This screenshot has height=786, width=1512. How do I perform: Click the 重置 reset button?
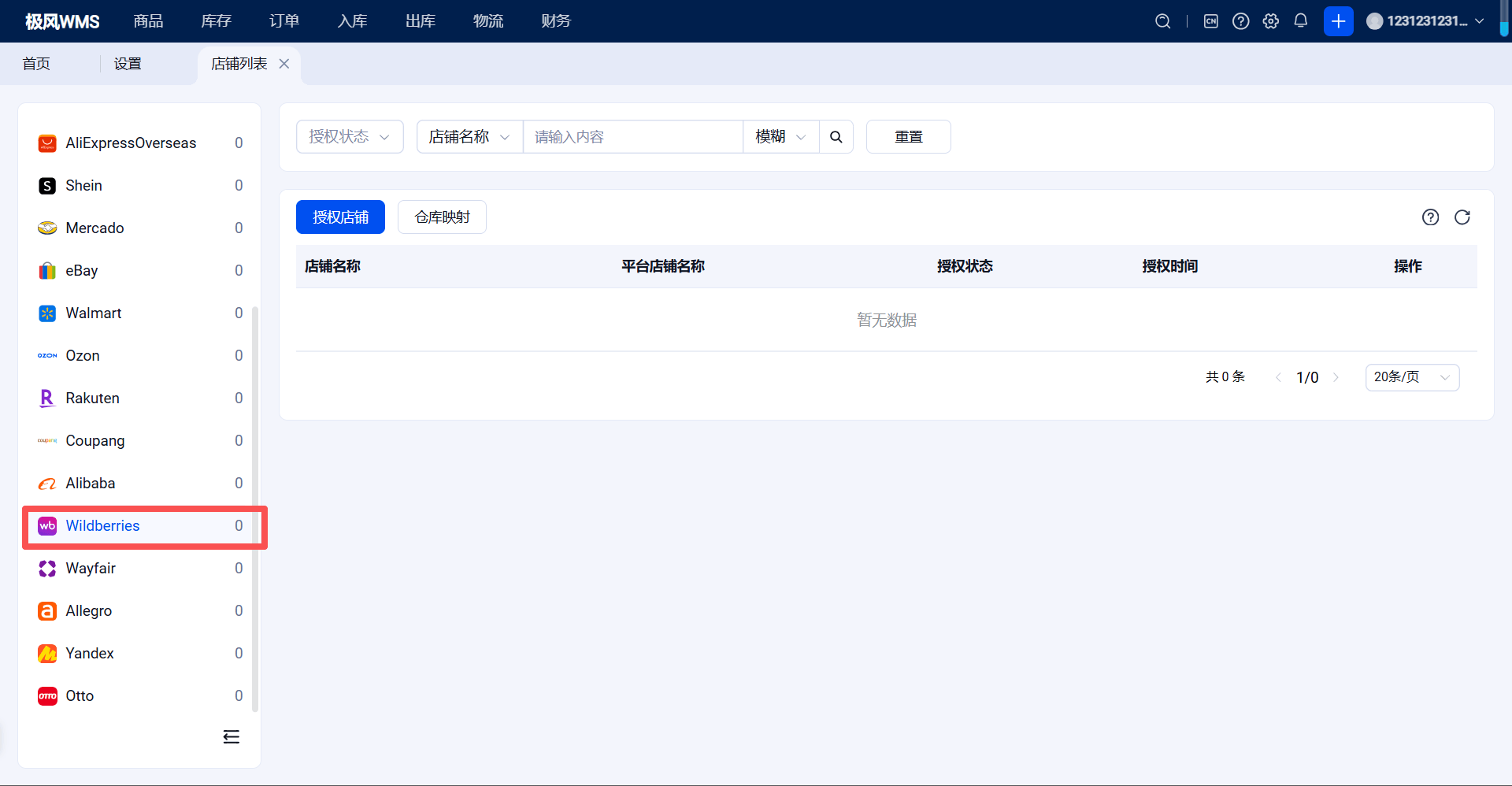click(908, 137)
